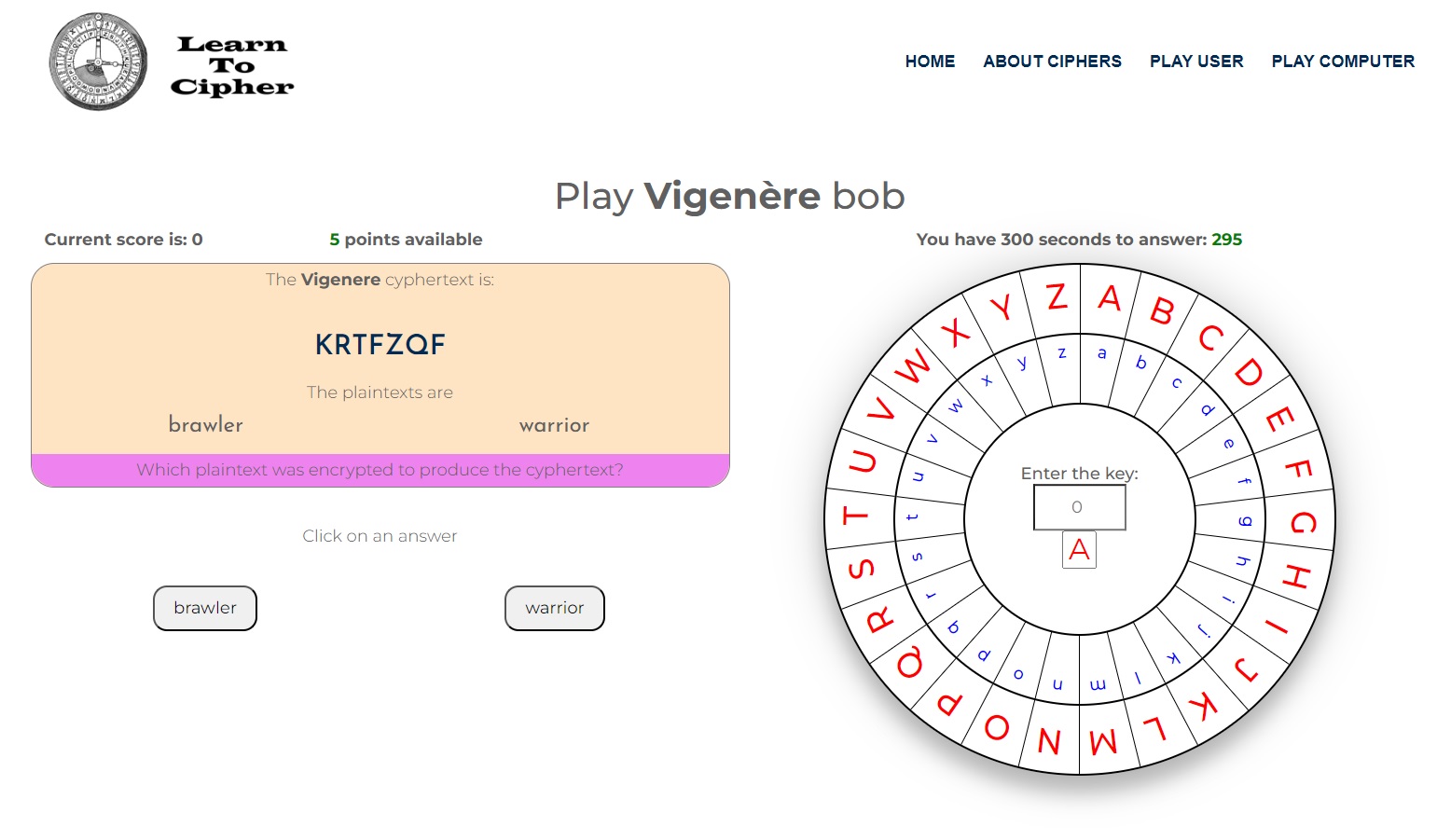Click the KRTFZQF cyphertext
This screenshot has width=1437, height=840.
(380, 345)
